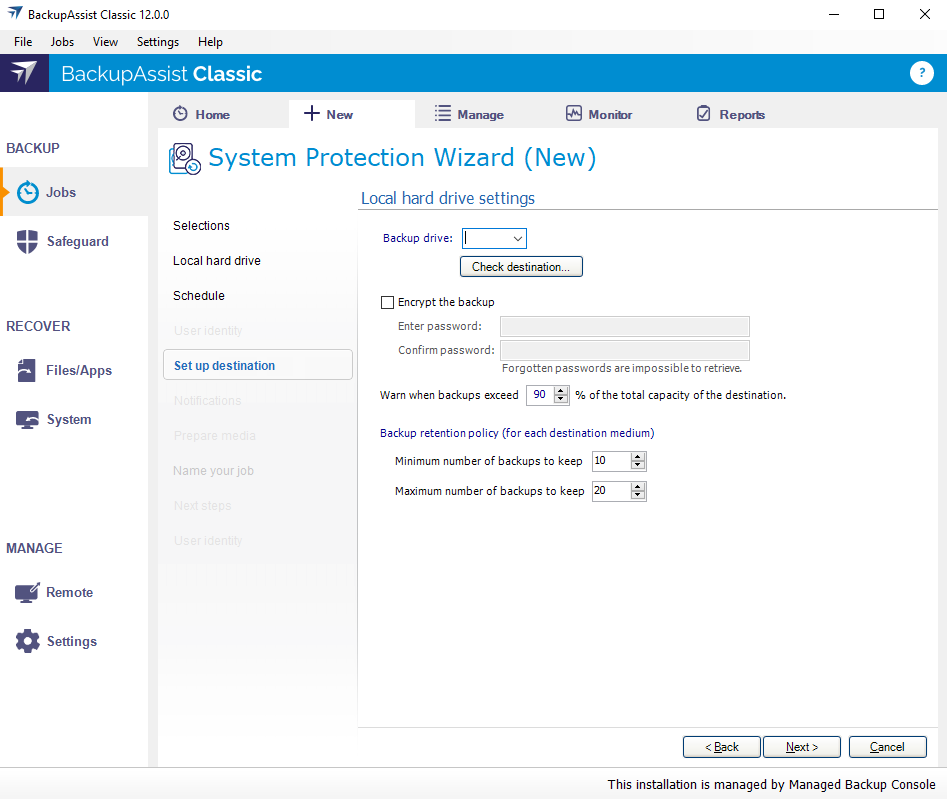
Task: Click the app icon in the title bar
Action: [14, 13]
